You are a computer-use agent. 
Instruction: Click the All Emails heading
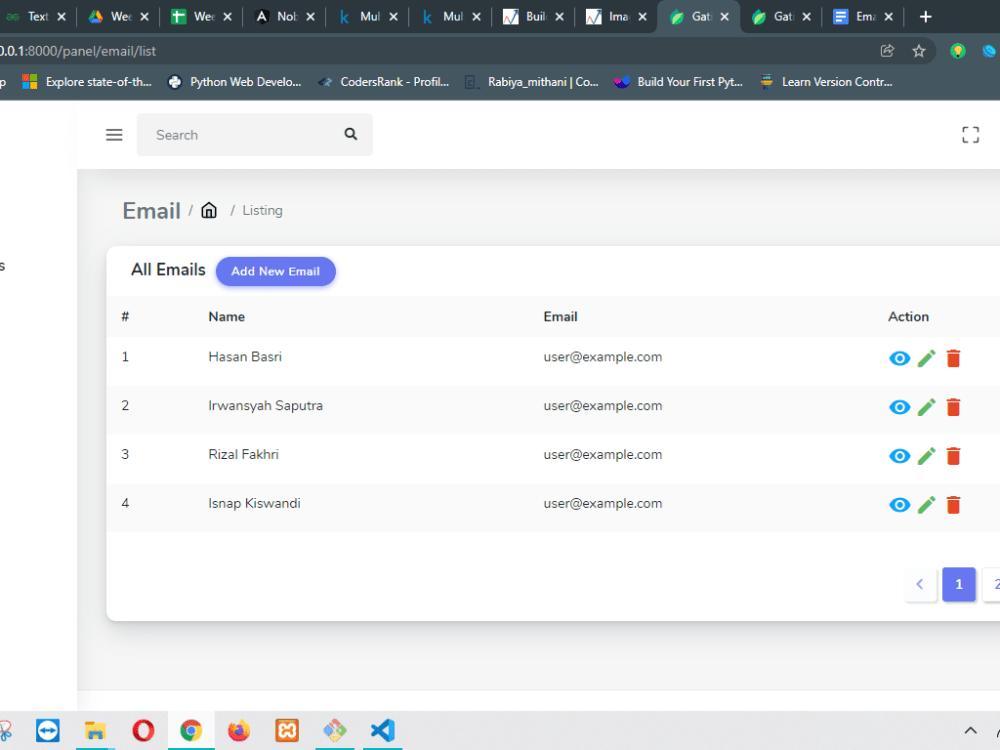tap(168, 270)
